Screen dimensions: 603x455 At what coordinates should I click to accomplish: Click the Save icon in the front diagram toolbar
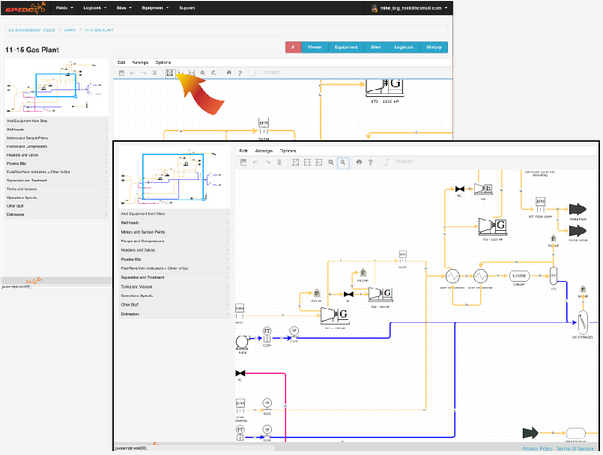coord(243,162)
